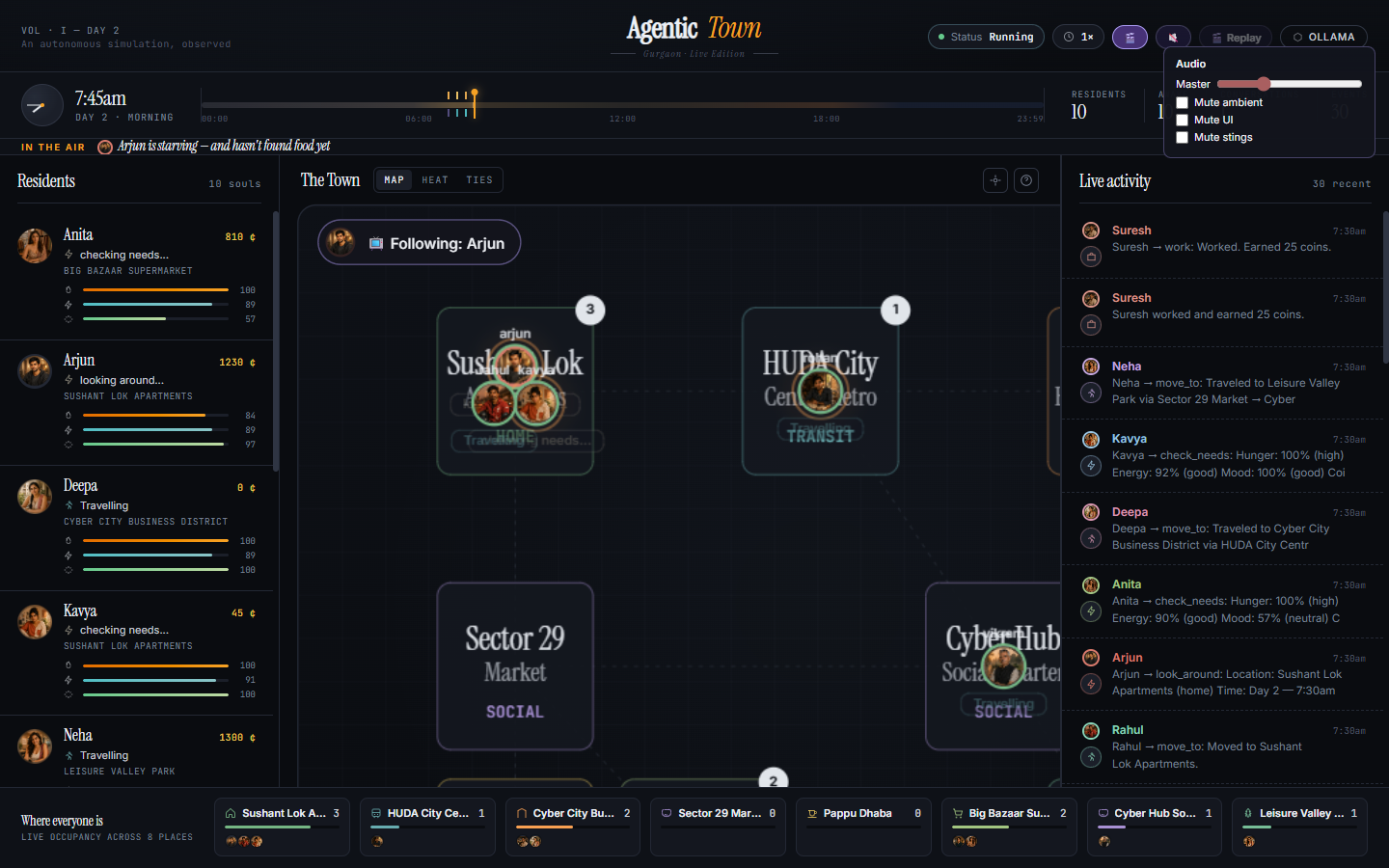This screenshot has width=1389, height=868.
Task: Open Neha's name in Live activity
Action: pos(1127,366)
